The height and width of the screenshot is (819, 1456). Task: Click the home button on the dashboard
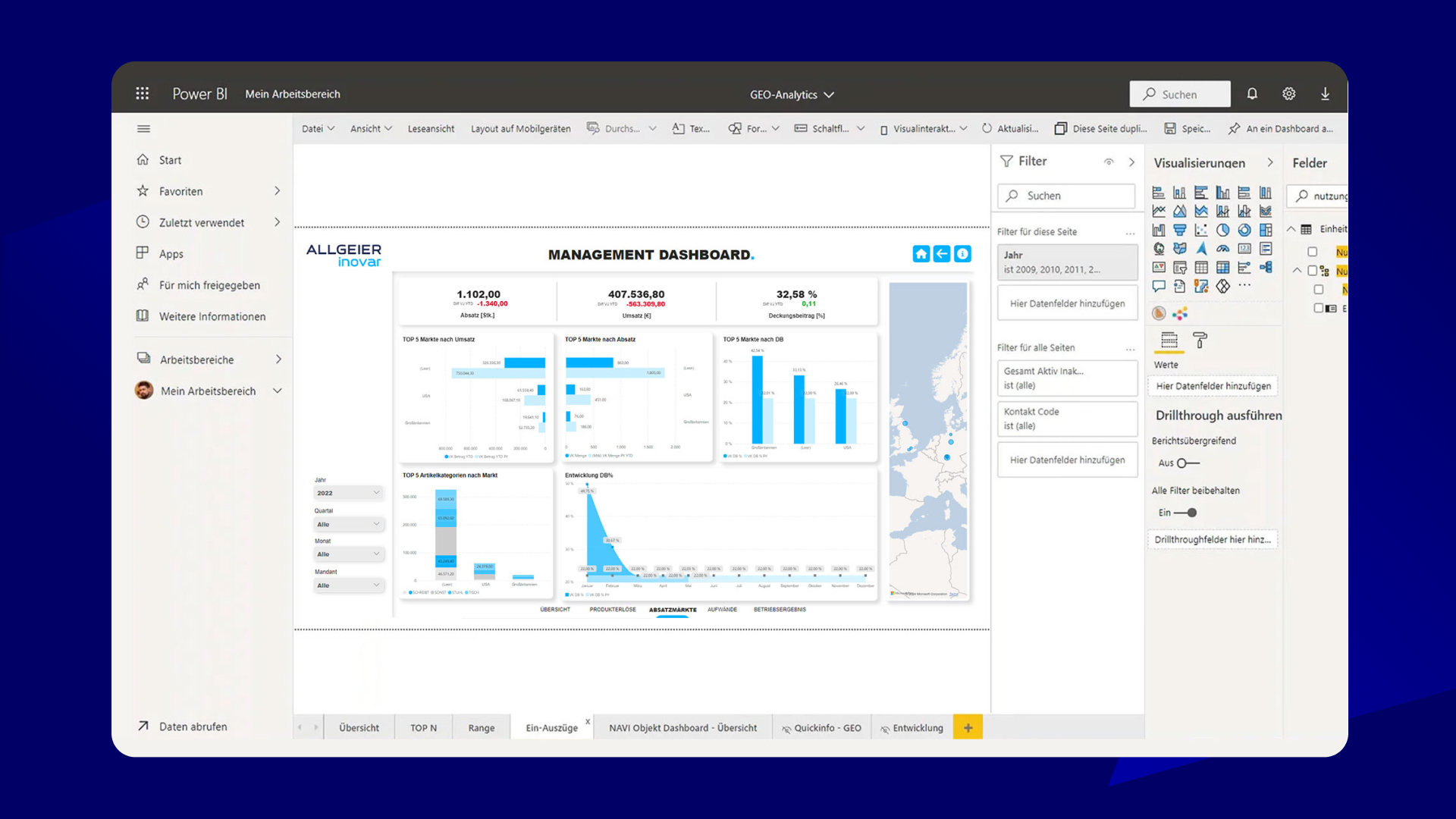click(921, 254)
